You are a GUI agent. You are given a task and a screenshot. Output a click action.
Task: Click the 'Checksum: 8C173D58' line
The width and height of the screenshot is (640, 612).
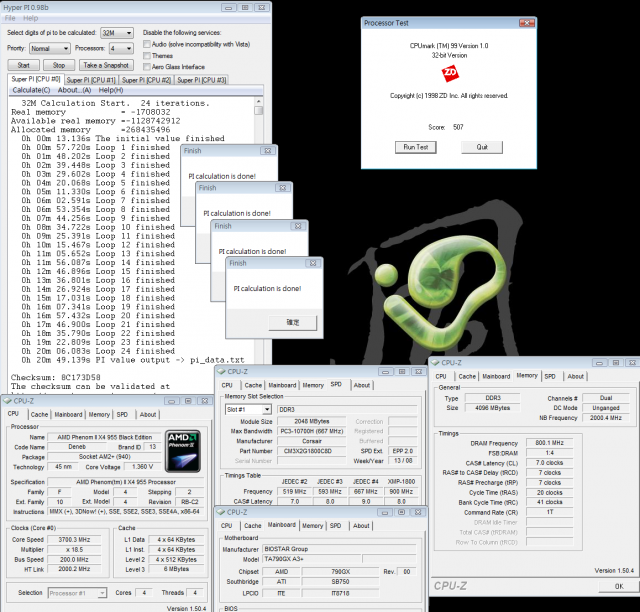coord(56,377)
